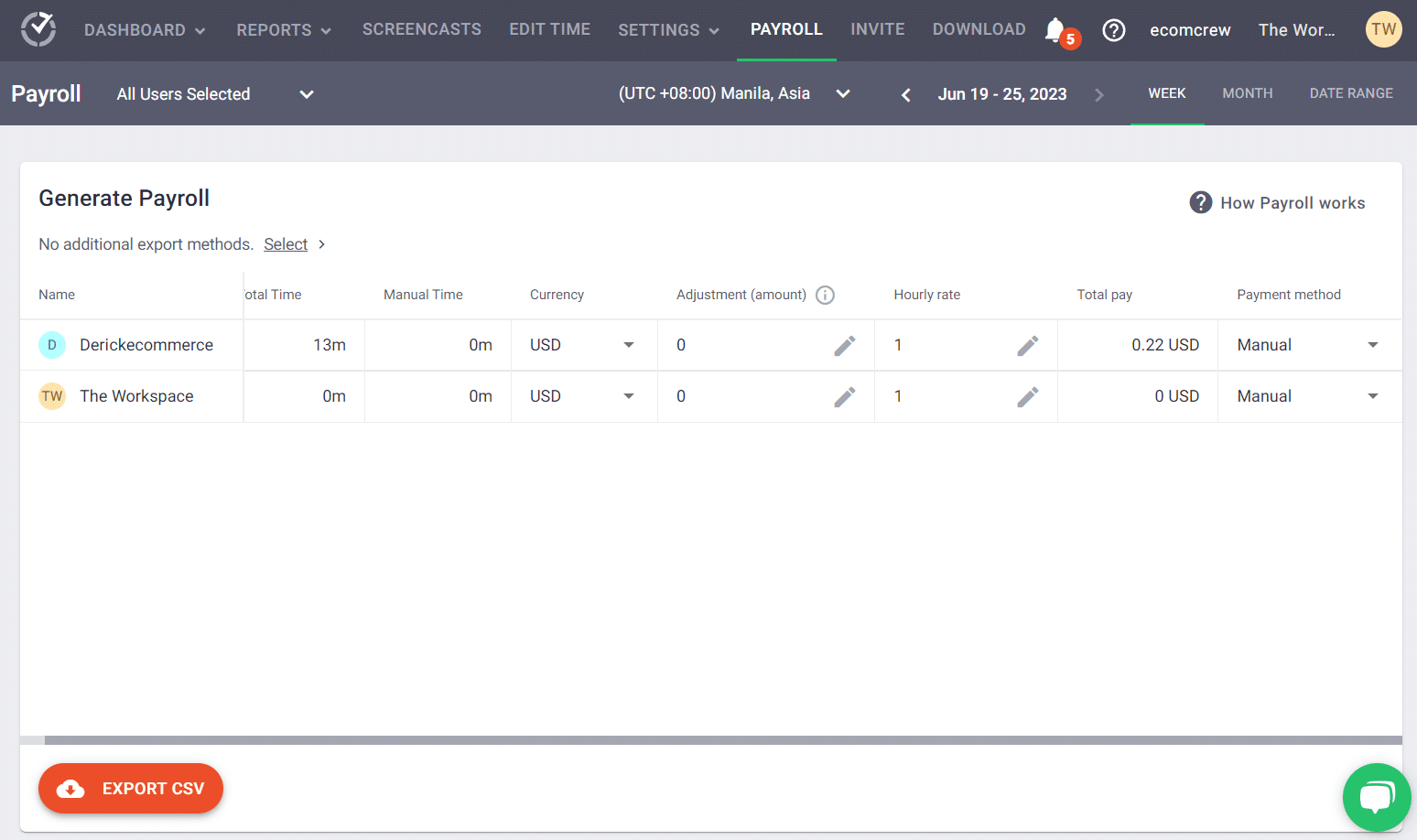Open the Download page
This screenshot has height=840, width=1417.
coord(979,29)
